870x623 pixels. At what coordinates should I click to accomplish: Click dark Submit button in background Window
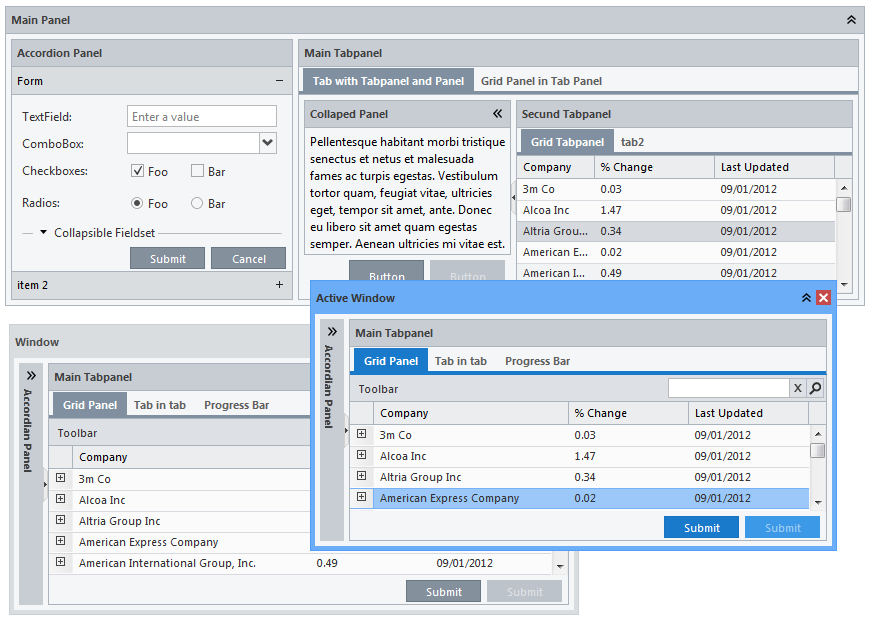[x=443, y=591]
